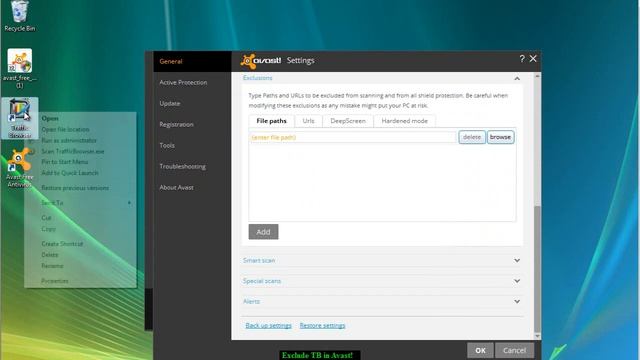Switch to the Urls tab
This screenshot has width=640, height=360.
point(308,121)
